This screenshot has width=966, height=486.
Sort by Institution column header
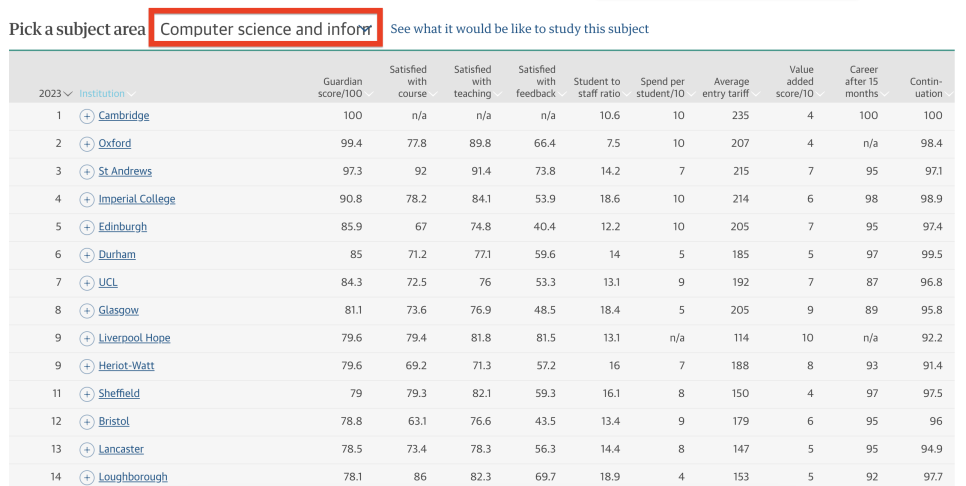tap(107, 94)
